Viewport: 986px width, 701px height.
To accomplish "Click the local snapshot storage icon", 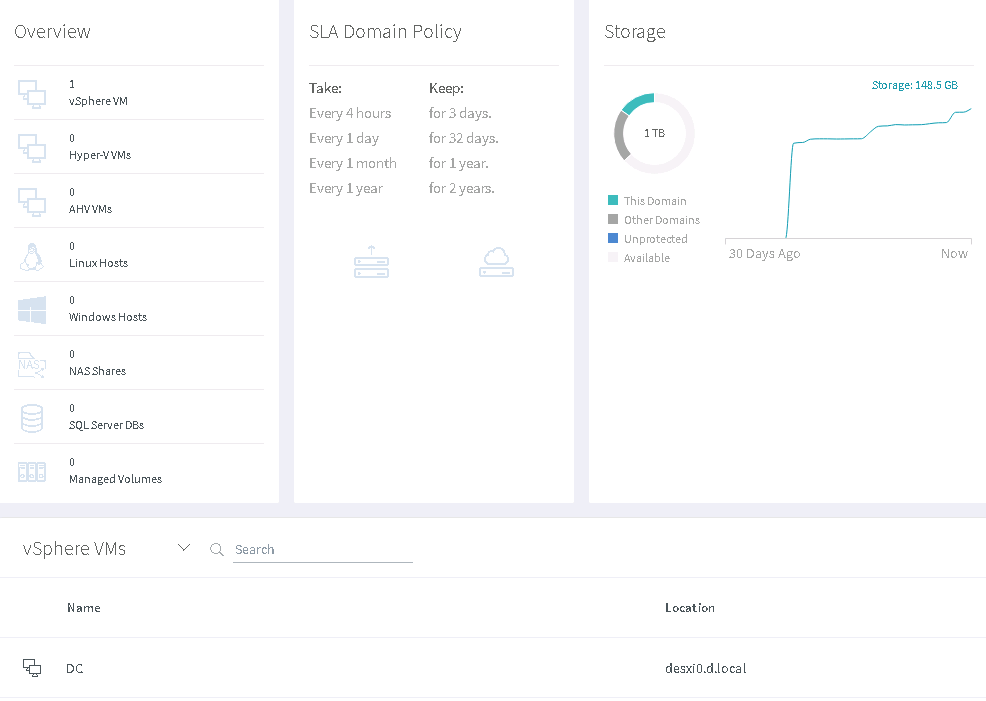I will click(x=371, y=262).
